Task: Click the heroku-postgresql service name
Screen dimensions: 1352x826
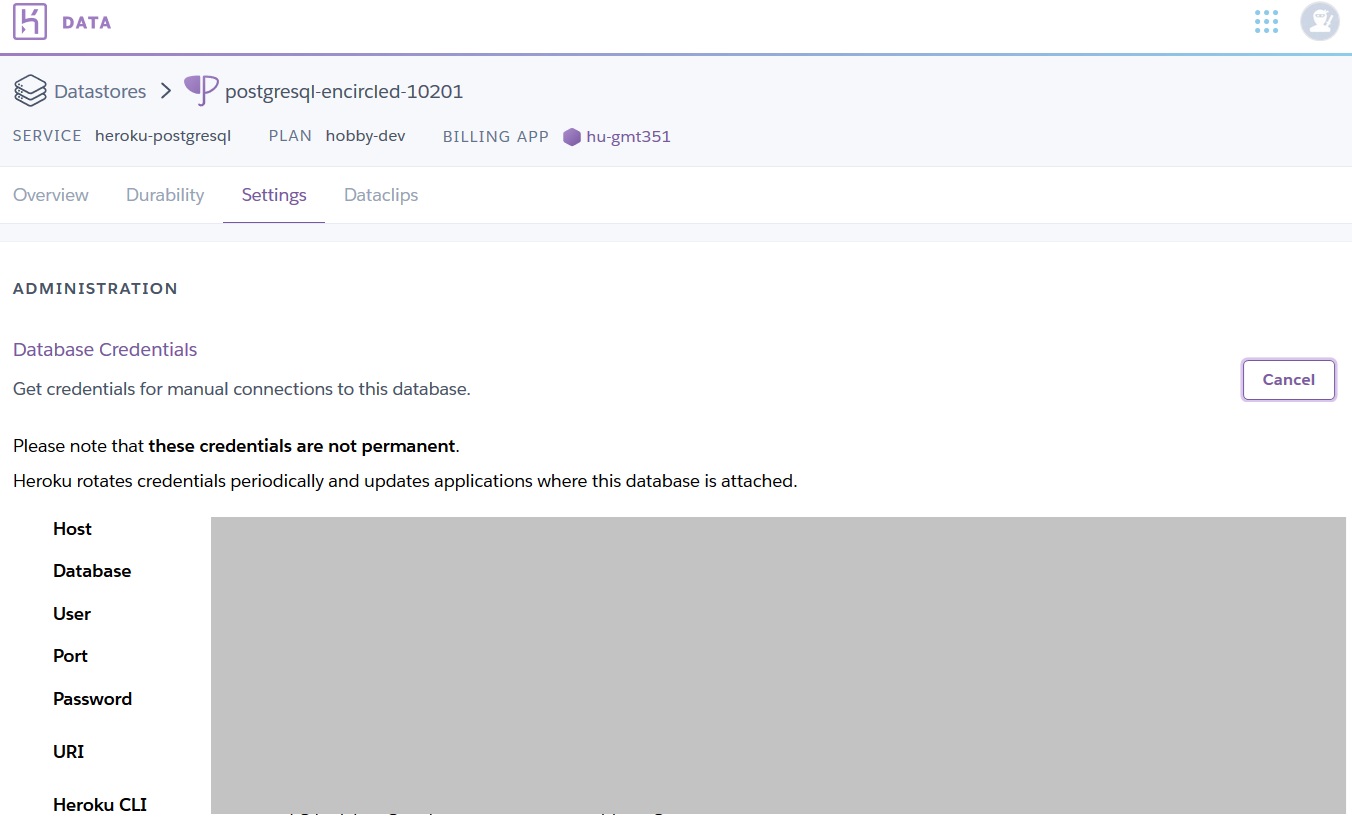Action: coord(163,136)
